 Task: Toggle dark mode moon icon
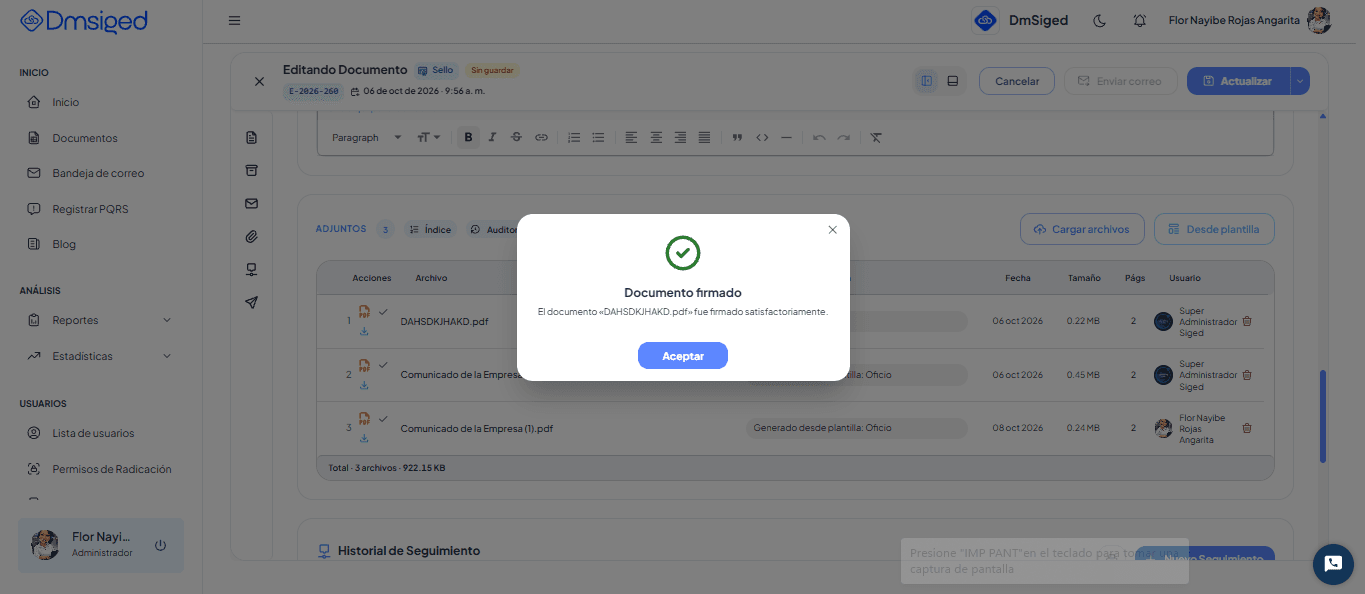coord(1100,20)
